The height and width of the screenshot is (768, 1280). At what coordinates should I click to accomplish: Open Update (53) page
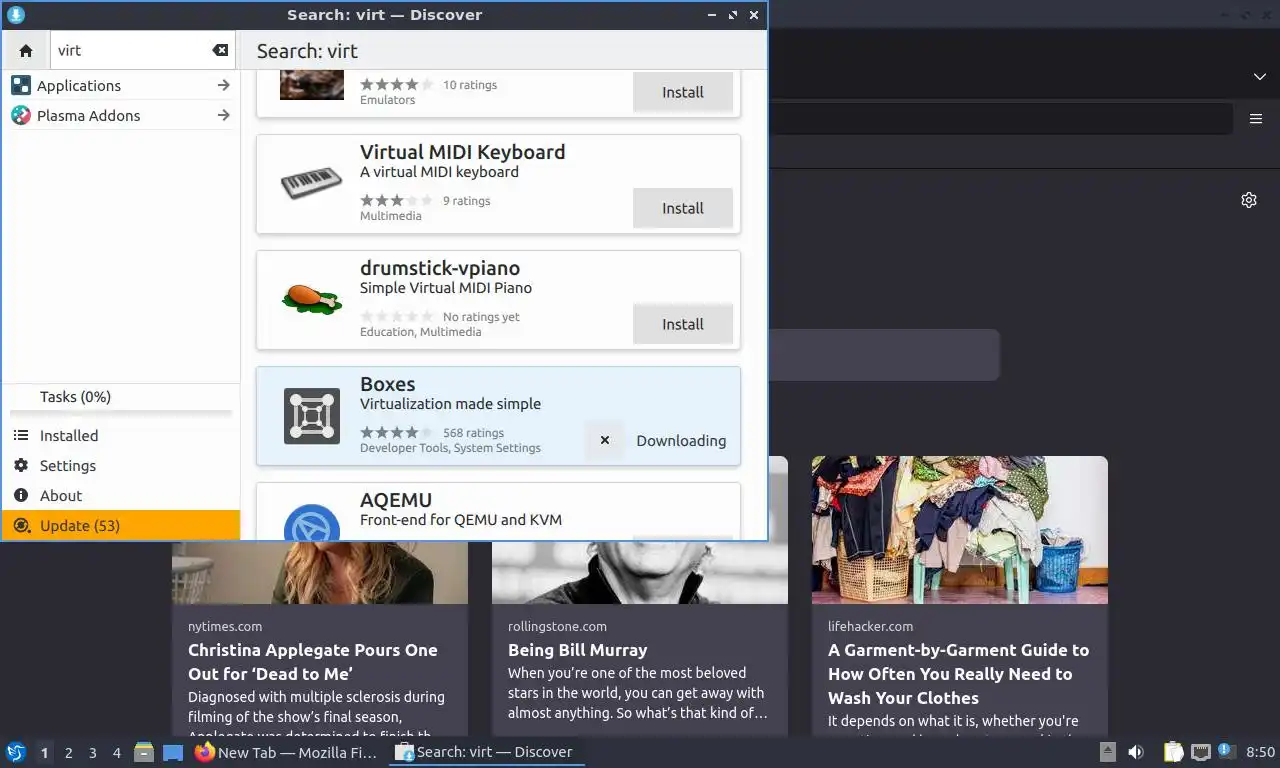121,526
